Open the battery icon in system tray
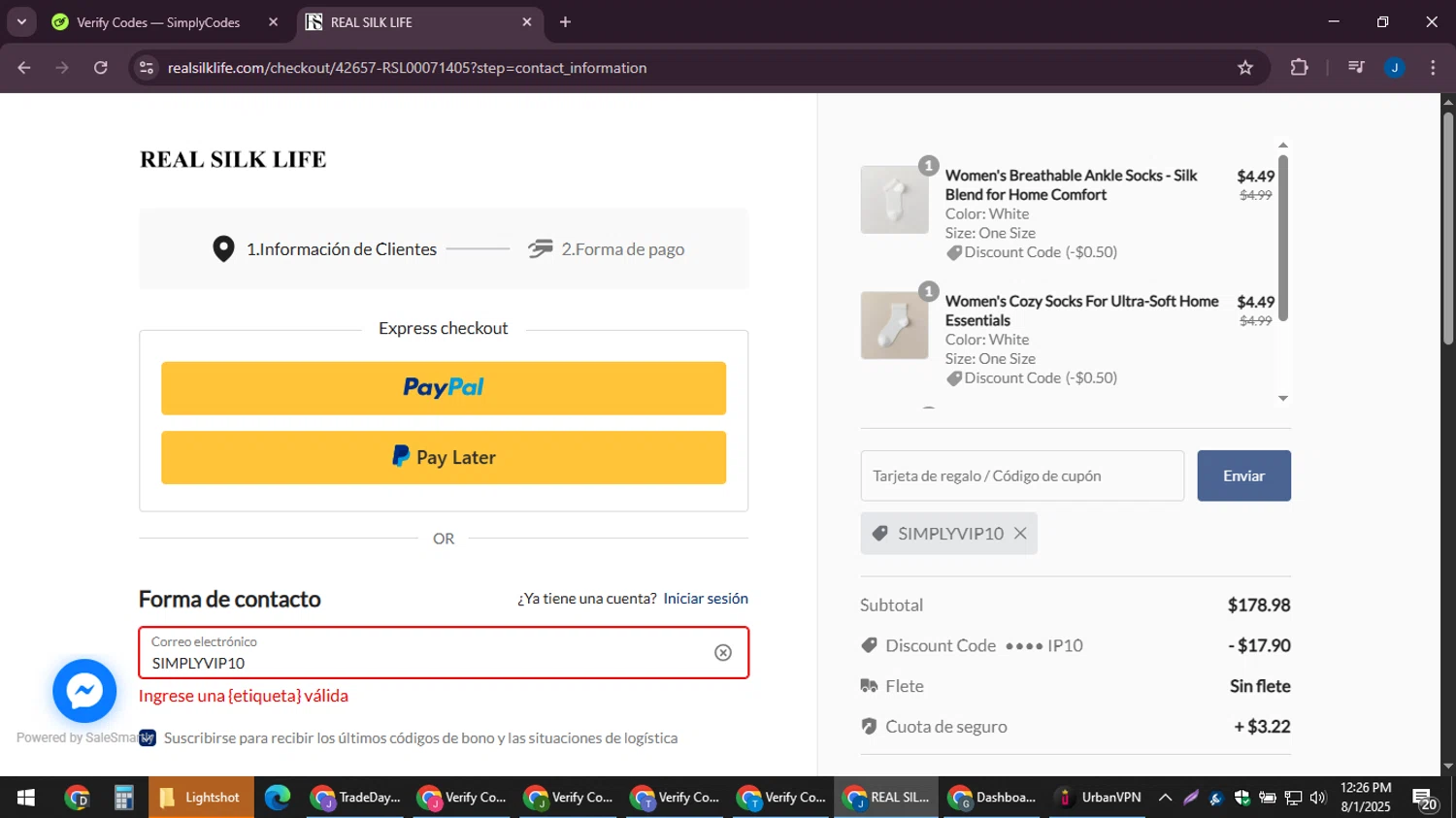 [x=1268, y=798]
